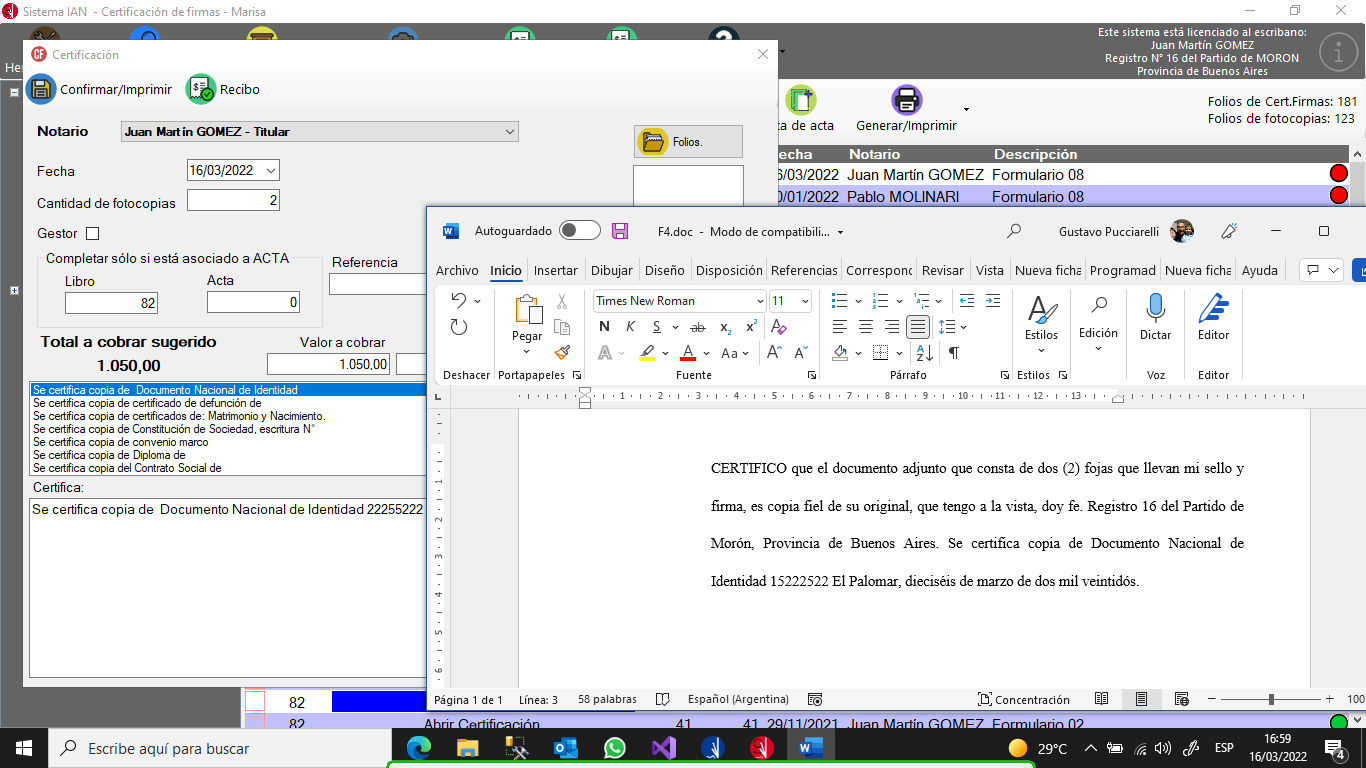Open the Times New Roman font dropdown

click(759, 301)
